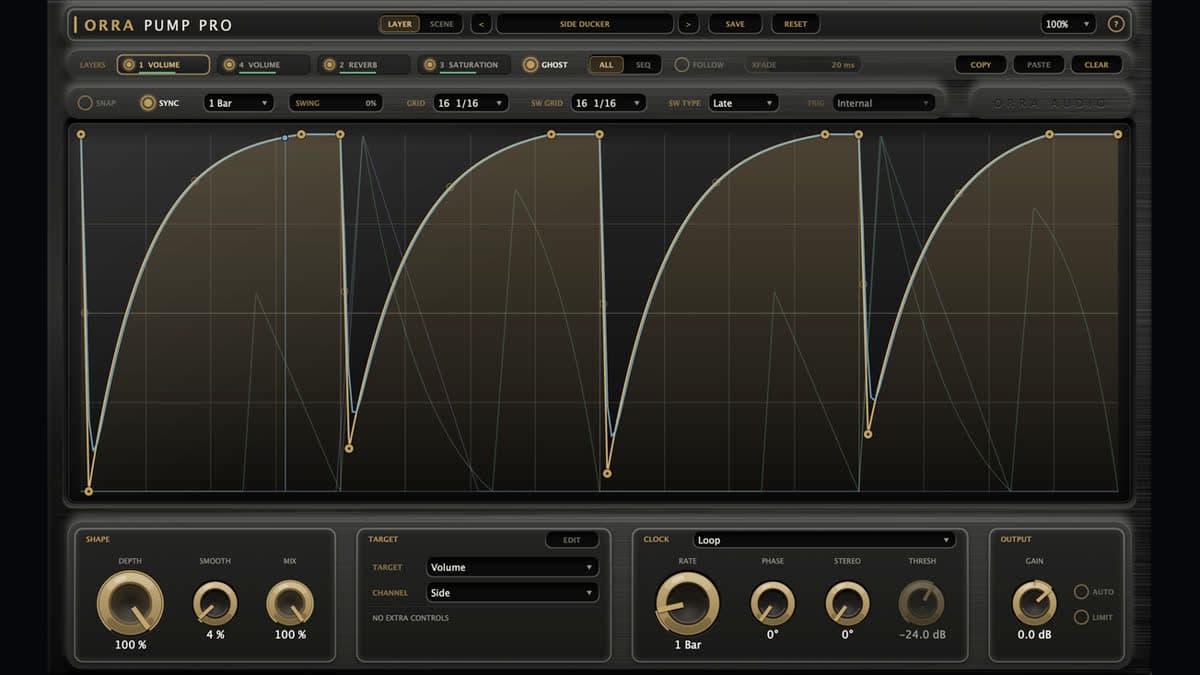The image size is (1200, 675).
Task: Toggle power icon of layer 4 Volume
Action: tap(229, 65)
